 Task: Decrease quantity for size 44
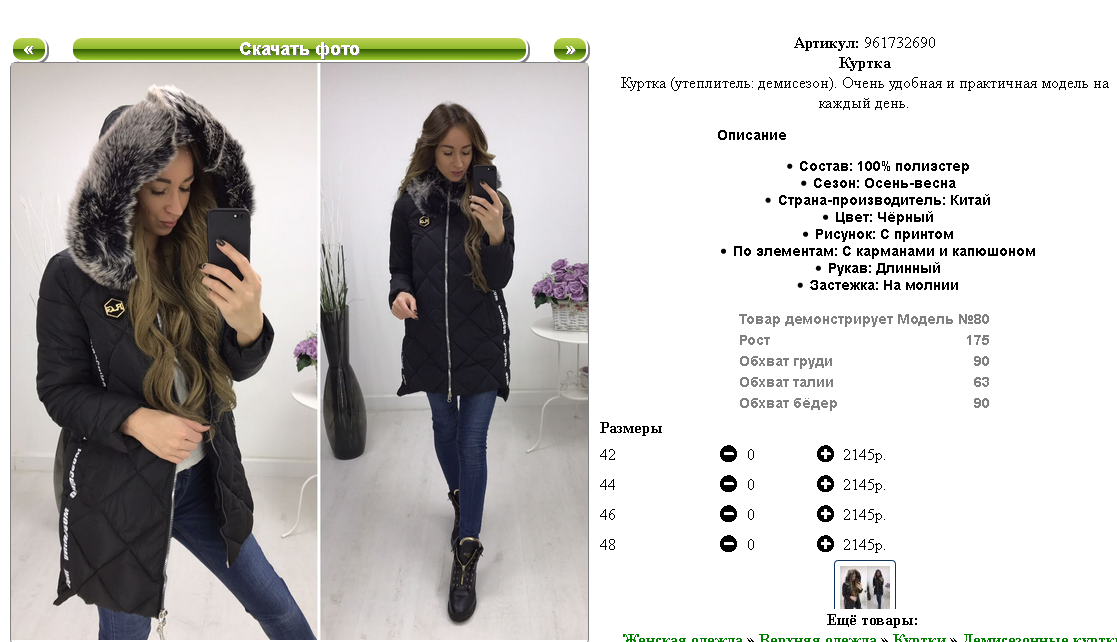728,484
